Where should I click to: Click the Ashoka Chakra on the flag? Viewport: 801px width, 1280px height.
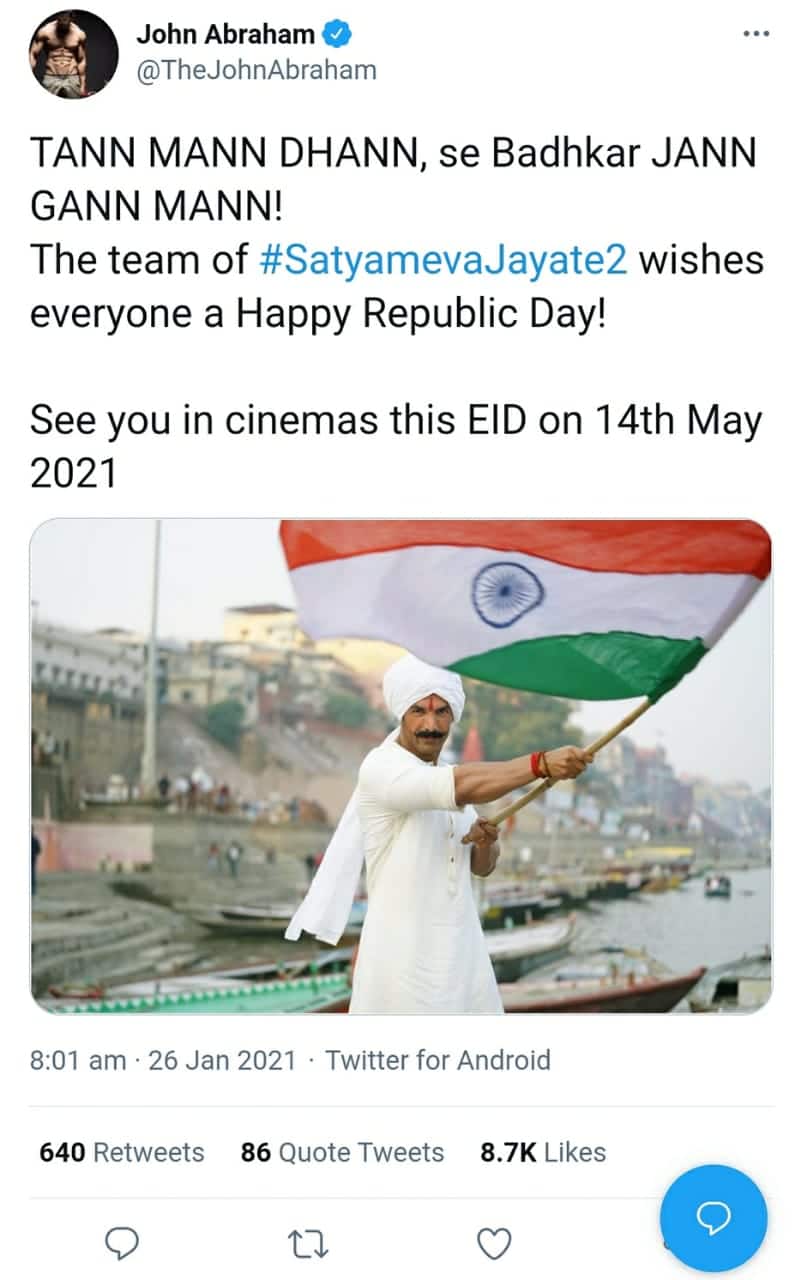[507, 595]
